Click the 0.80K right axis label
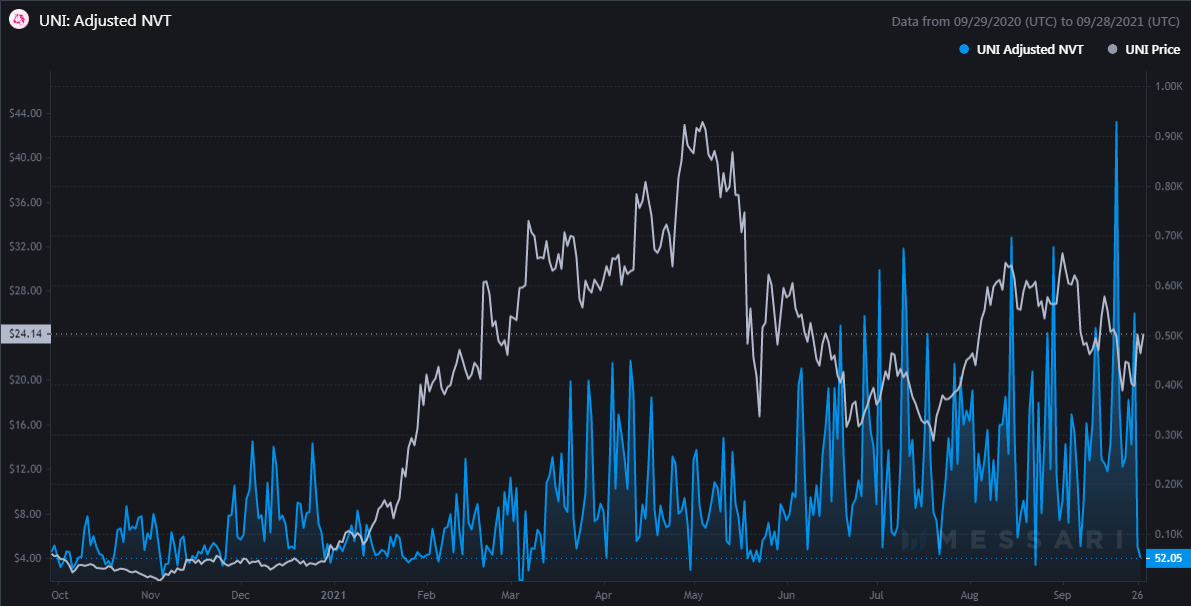The image size is (1191, 606). pos(1168,186)
